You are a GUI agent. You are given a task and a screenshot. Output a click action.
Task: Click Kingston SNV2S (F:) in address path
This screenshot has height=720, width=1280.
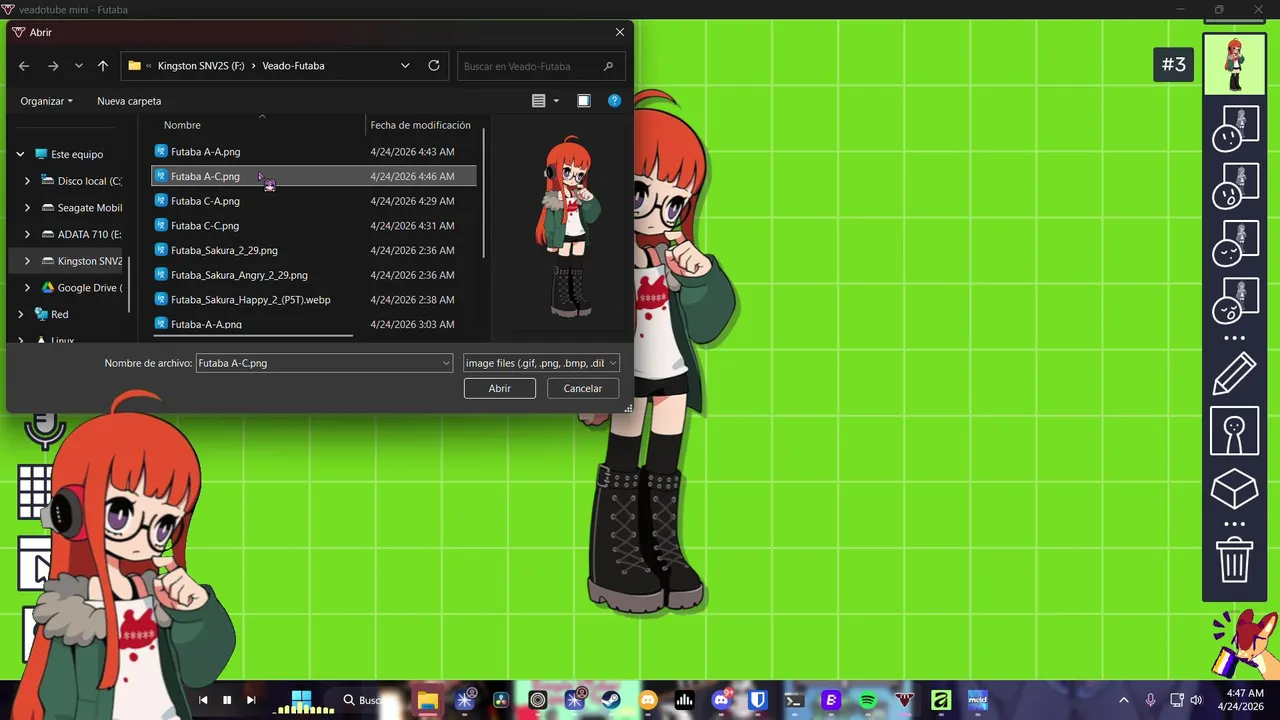click(x=200, y=66)
